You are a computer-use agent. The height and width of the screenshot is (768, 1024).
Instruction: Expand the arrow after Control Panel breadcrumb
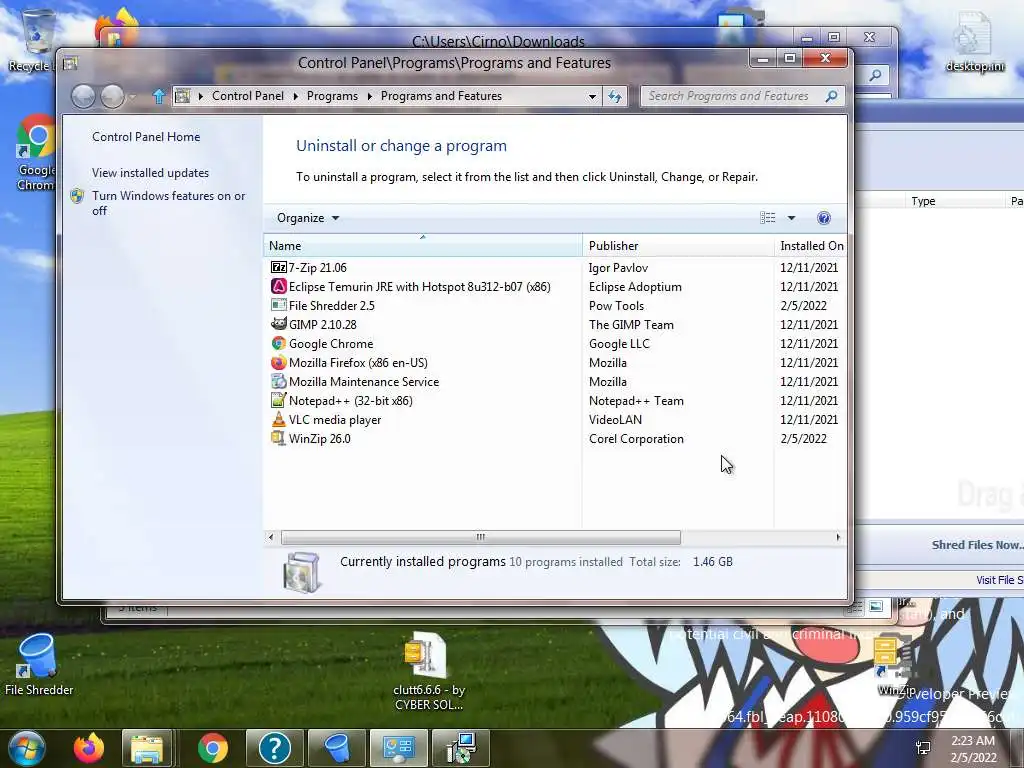pyautogui.click(x=296, y=97)
